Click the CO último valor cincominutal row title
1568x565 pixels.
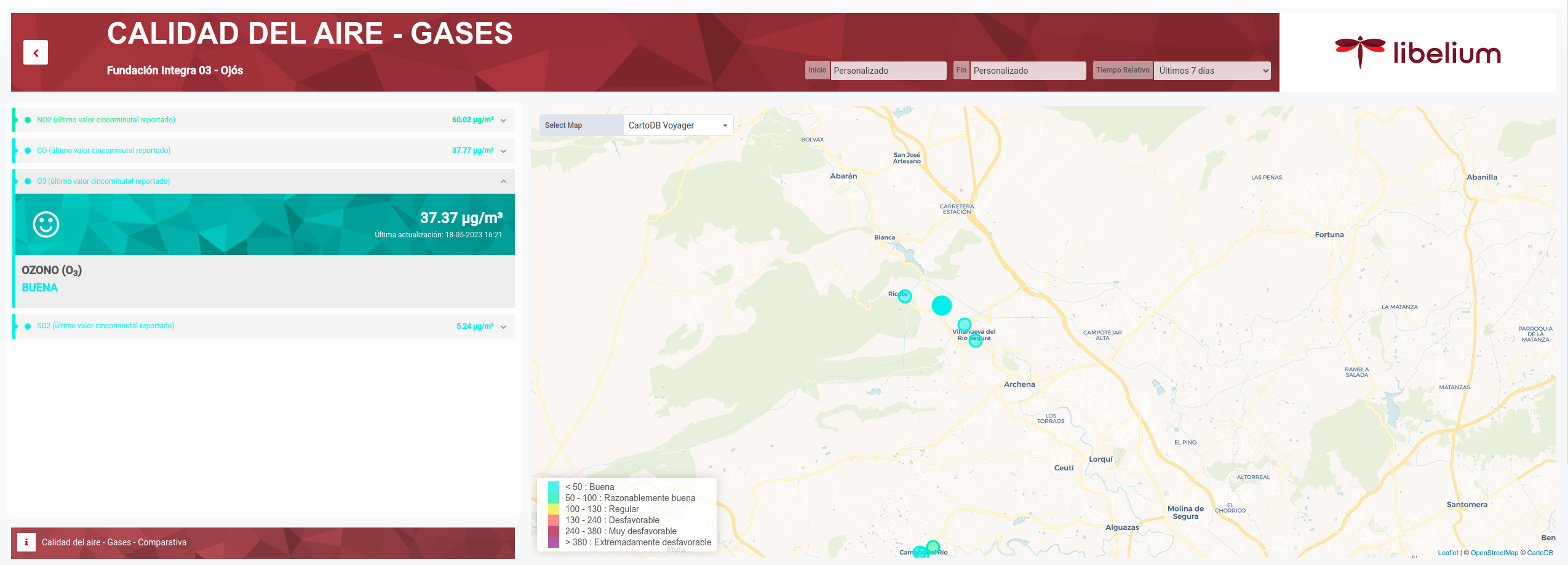pyautogui.click(x=104, y=151)
